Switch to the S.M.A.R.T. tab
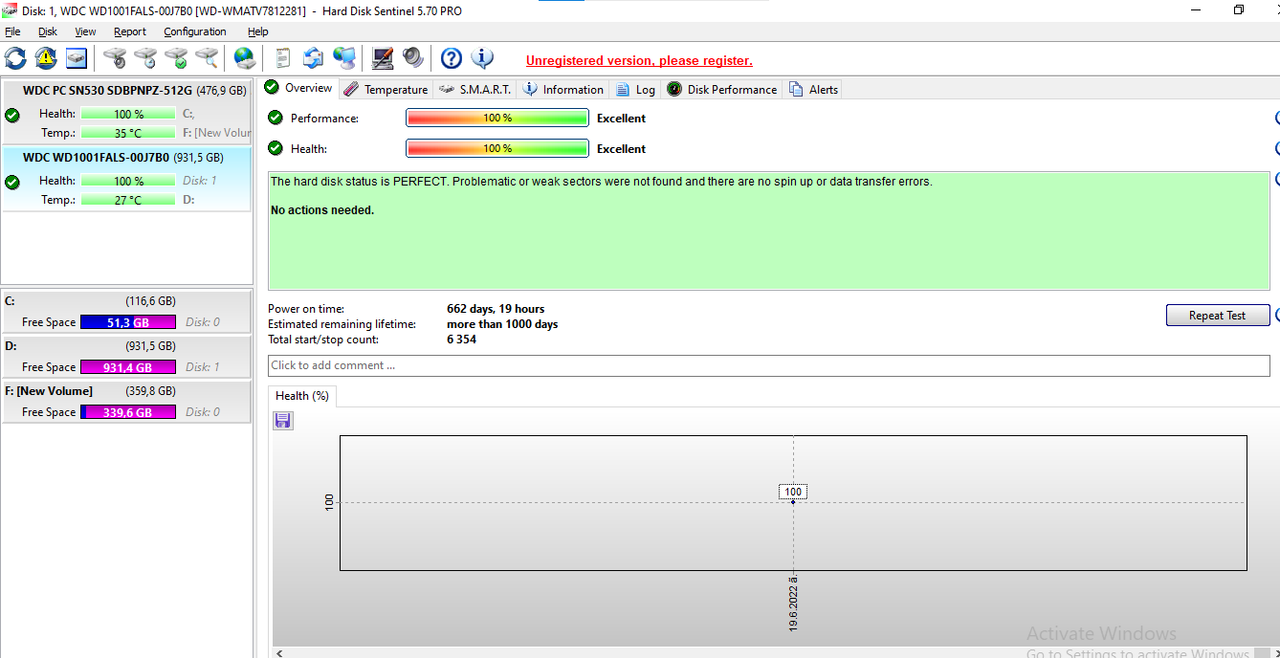This screenshot has height=658, width=1280. pos(475,89)
